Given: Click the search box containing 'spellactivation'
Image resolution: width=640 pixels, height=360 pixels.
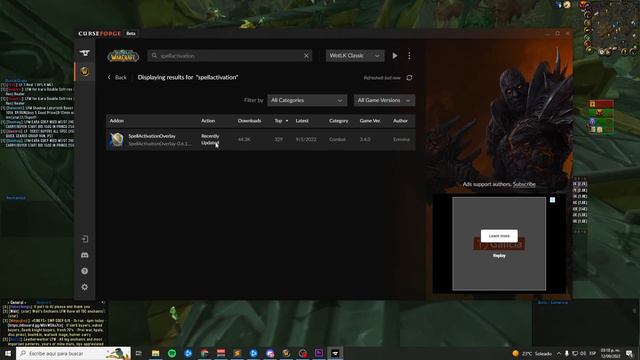Looking at the screenshot, I should 229,56.
